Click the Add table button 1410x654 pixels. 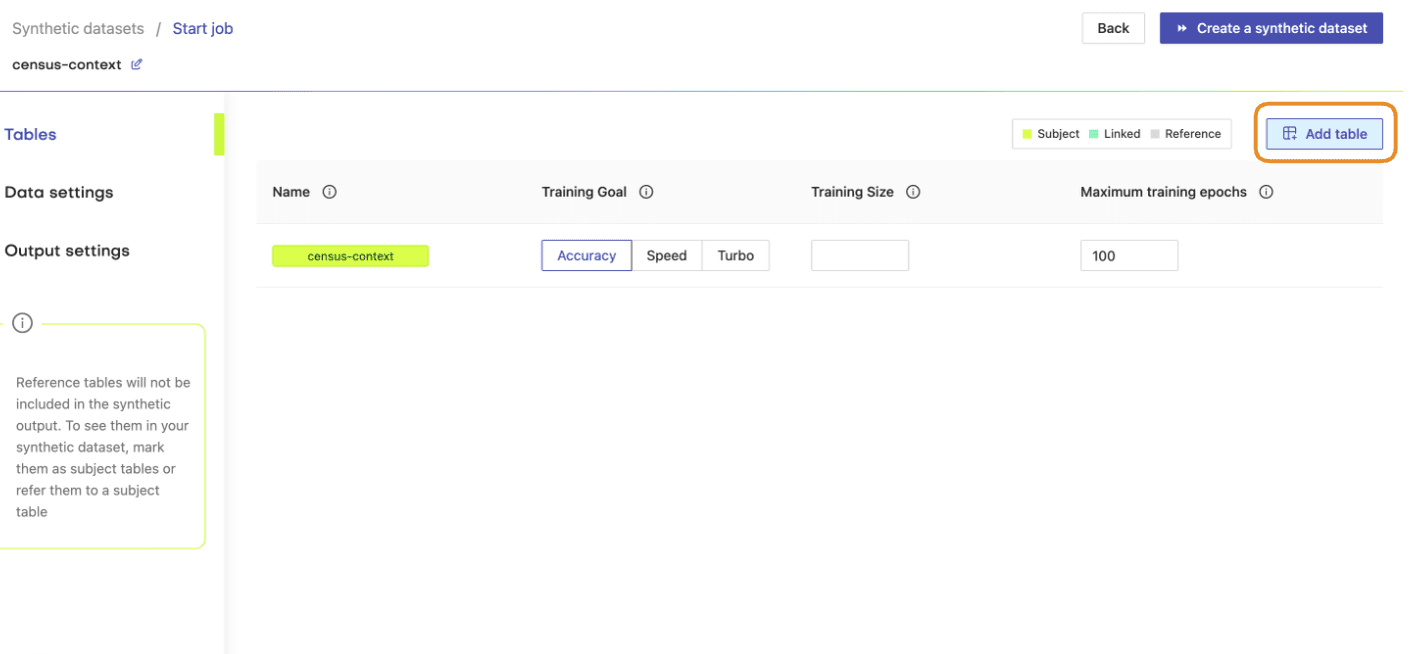[1324, 134]
